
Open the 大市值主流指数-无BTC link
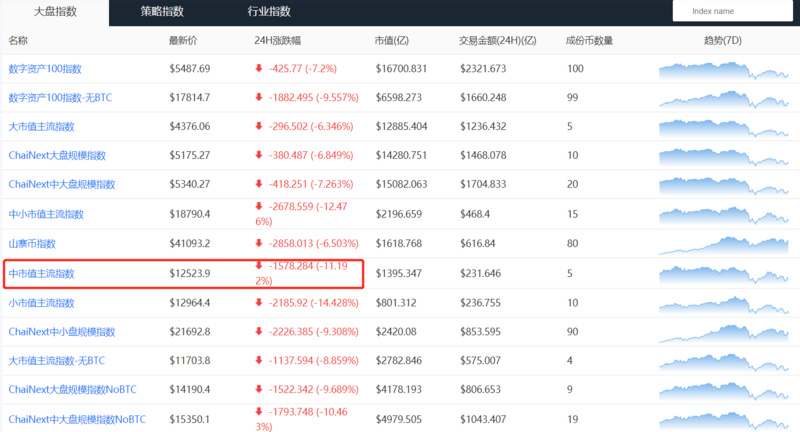(x=55, y=360)
